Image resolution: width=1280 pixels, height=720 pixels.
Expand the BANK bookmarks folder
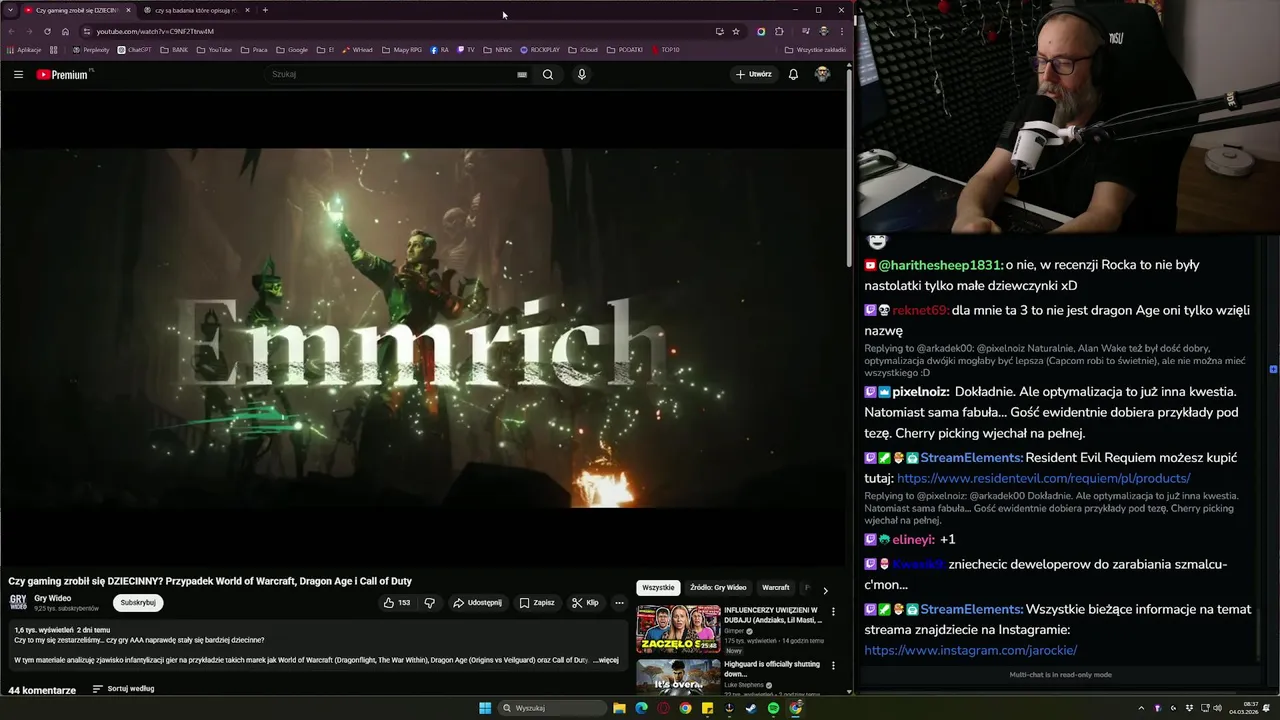tap(174, 50)
